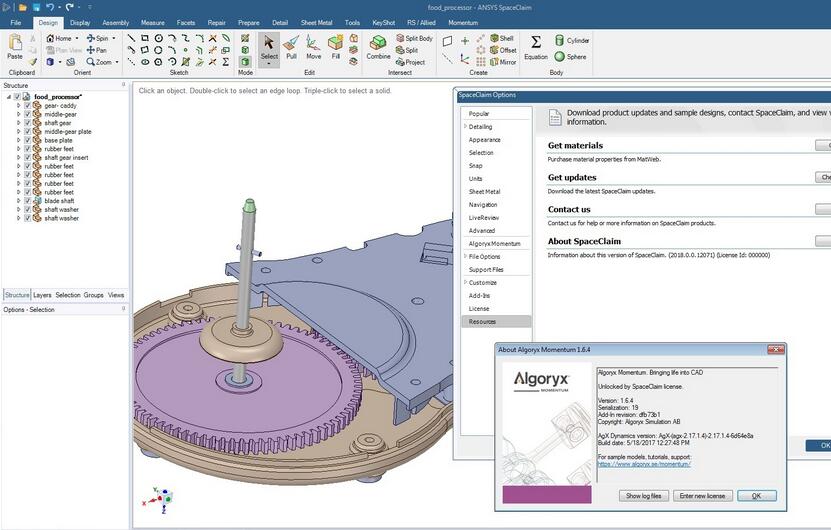
Task: Click OK in About Algoryx Momentum dialog
Action: click(756, 496)
